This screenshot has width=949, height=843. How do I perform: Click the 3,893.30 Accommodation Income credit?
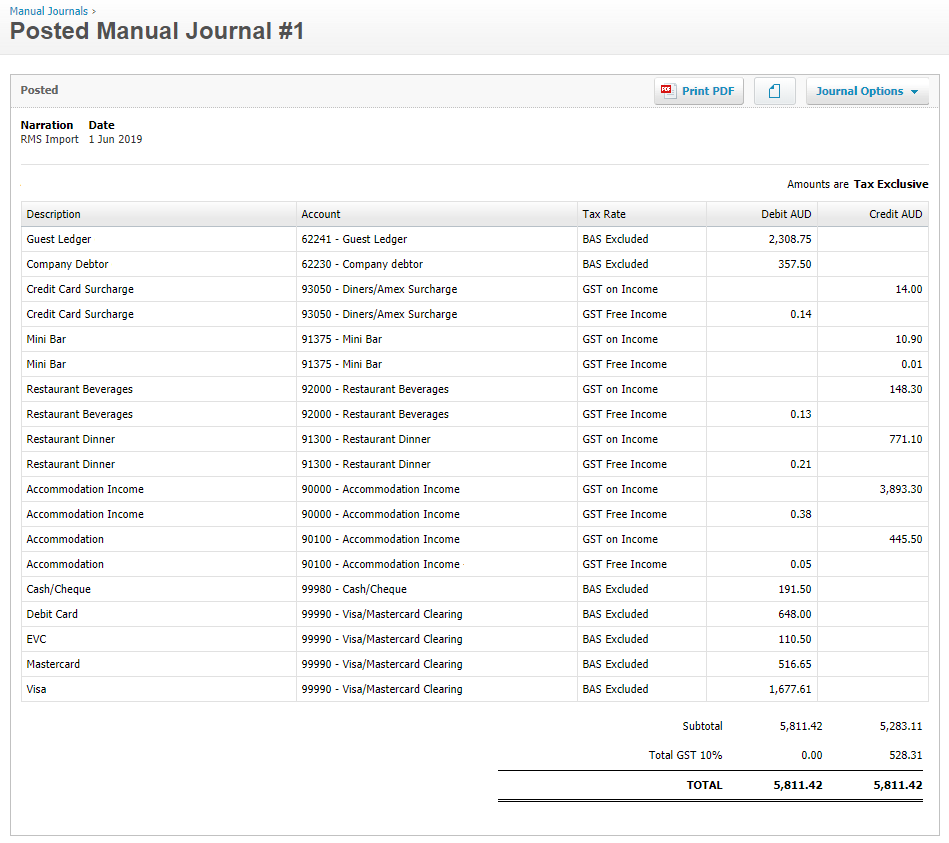click(x=901, y=489)
